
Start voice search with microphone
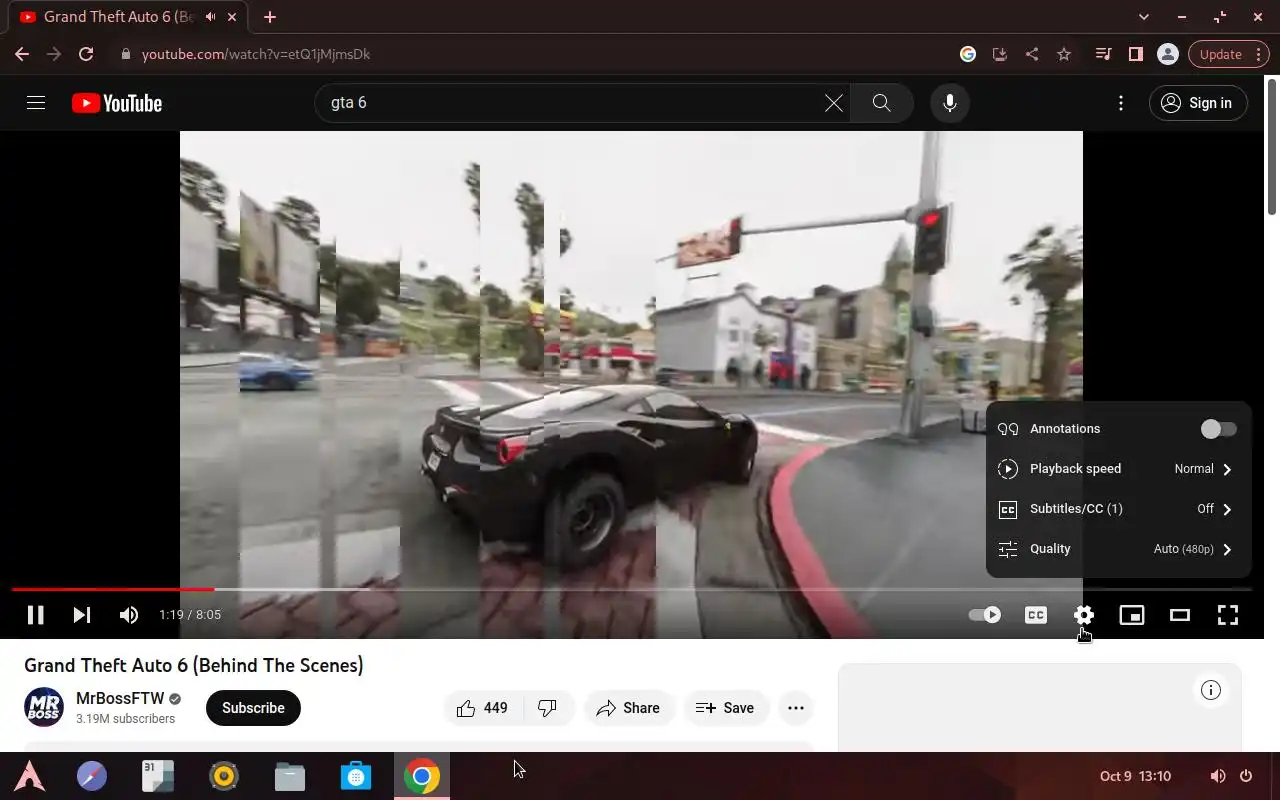pos(950,103)
